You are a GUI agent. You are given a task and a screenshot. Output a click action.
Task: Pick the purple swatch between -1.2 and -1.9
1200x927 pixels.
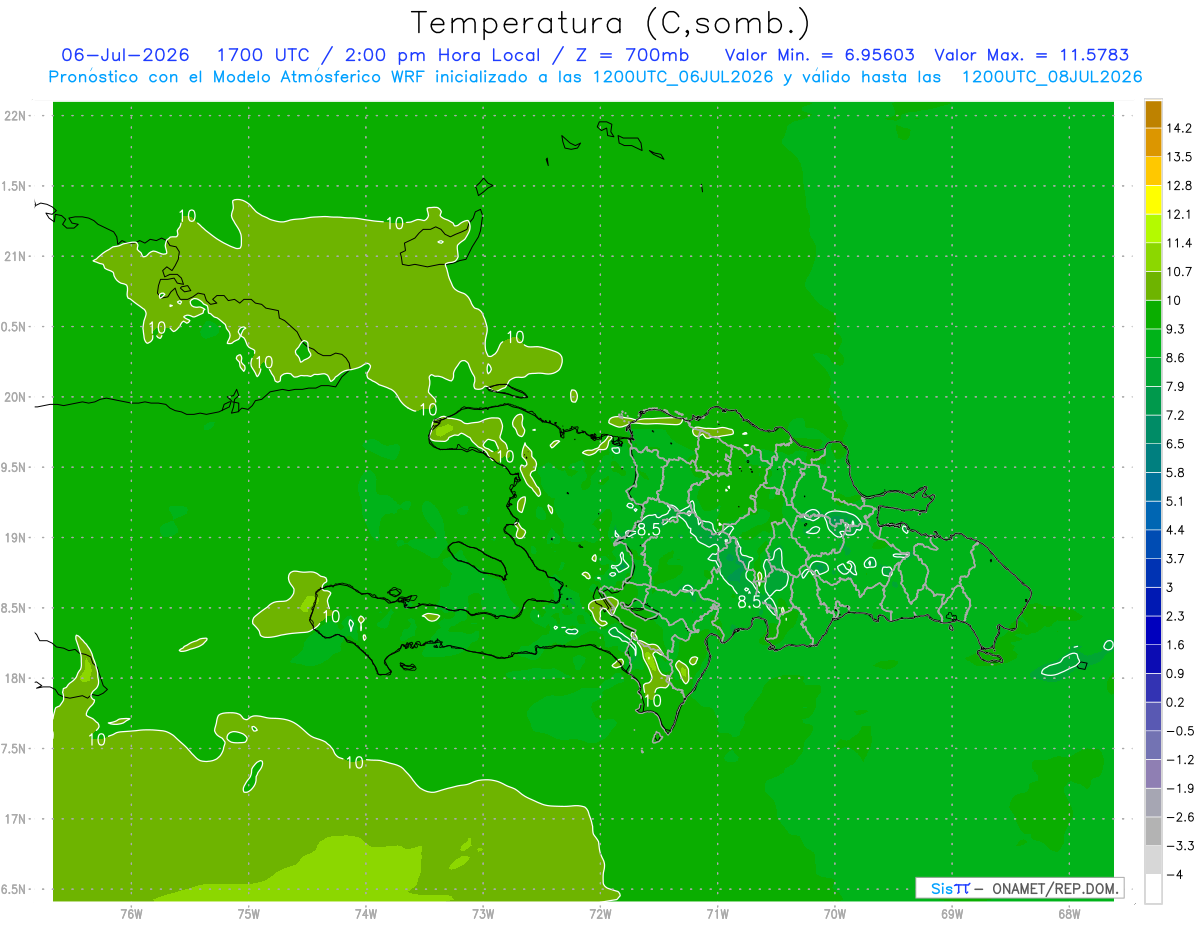pos(1153,774)
